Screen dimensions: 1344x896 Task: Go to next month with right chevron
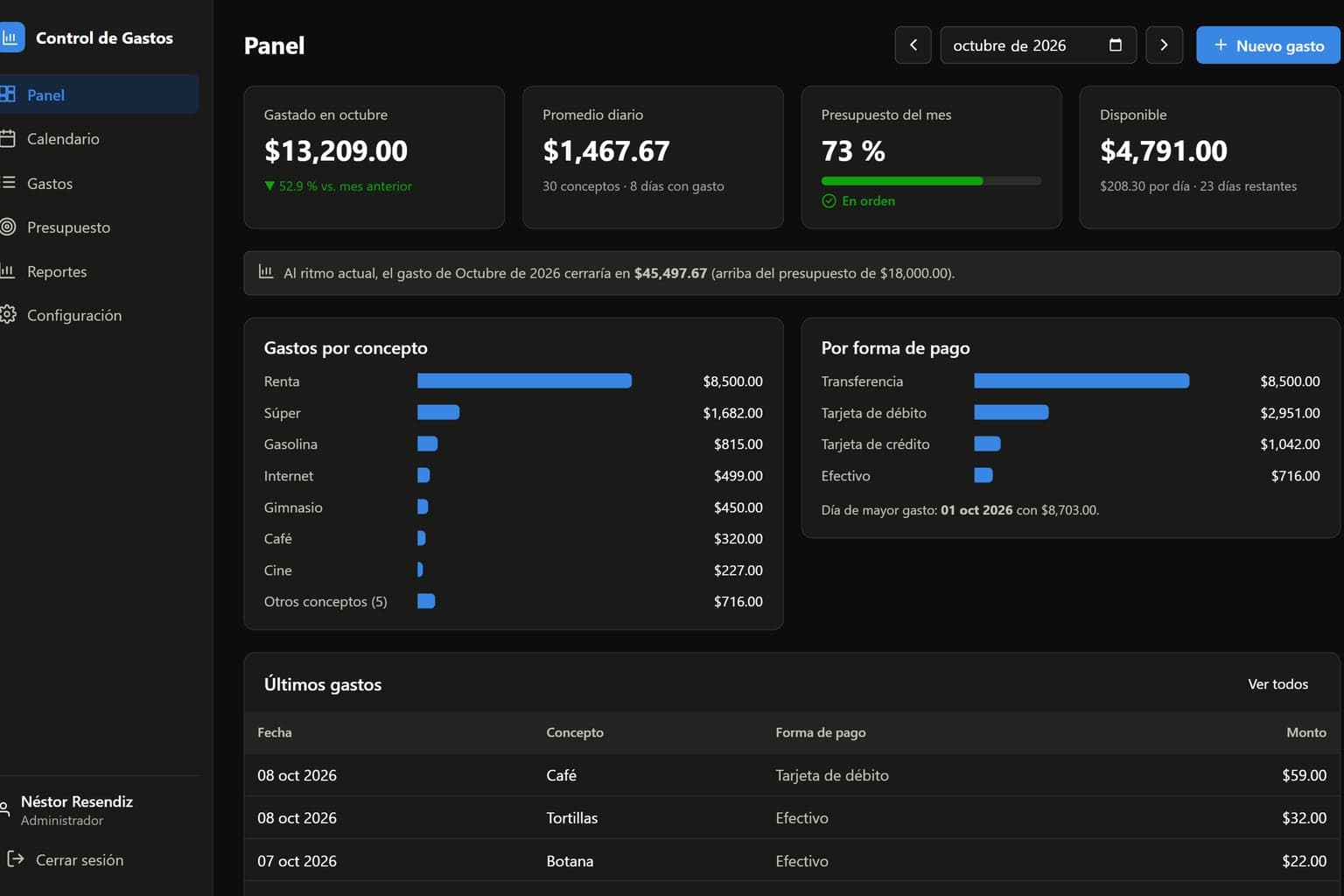(x=1164, y=45)
